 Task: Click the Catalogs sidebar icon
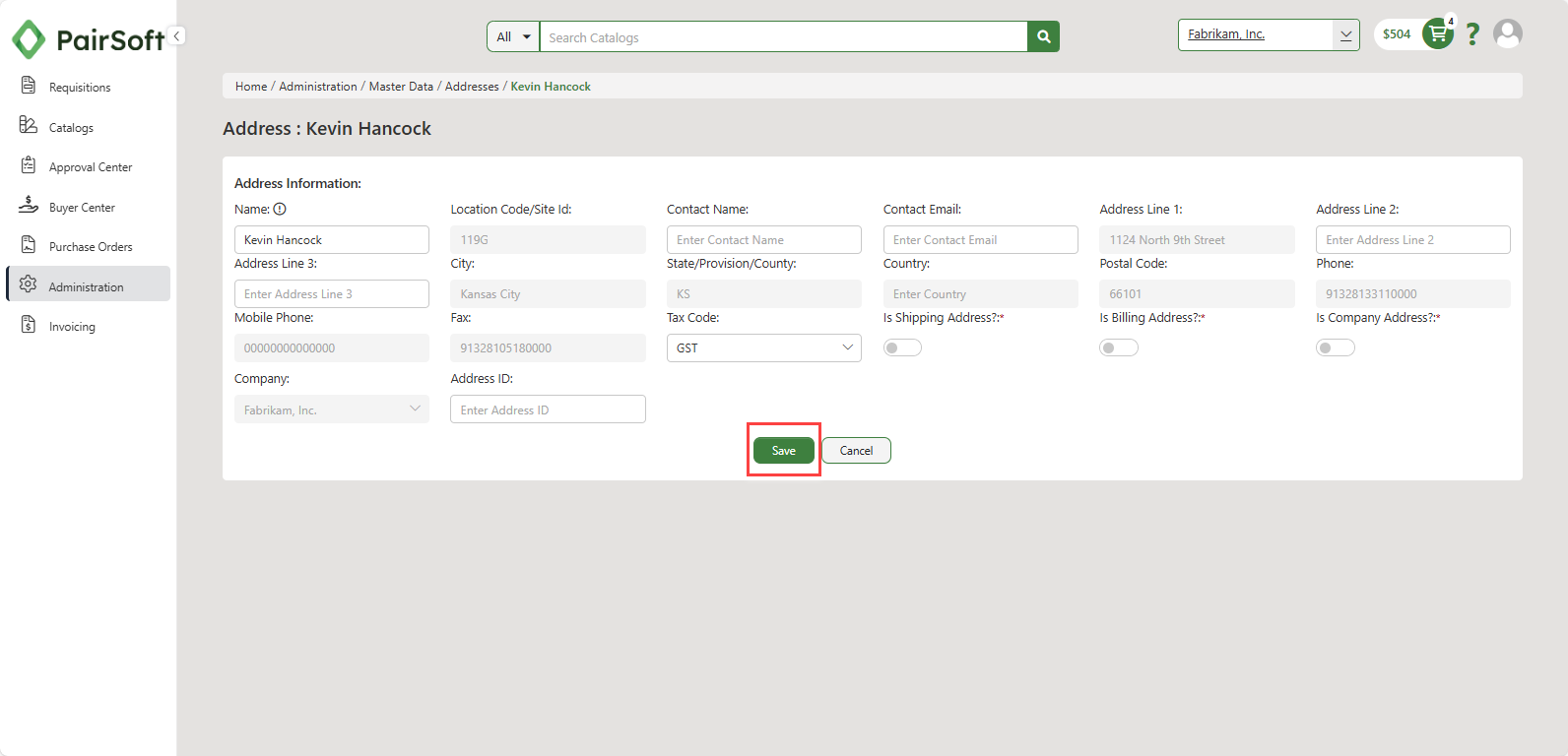(29, 125)
